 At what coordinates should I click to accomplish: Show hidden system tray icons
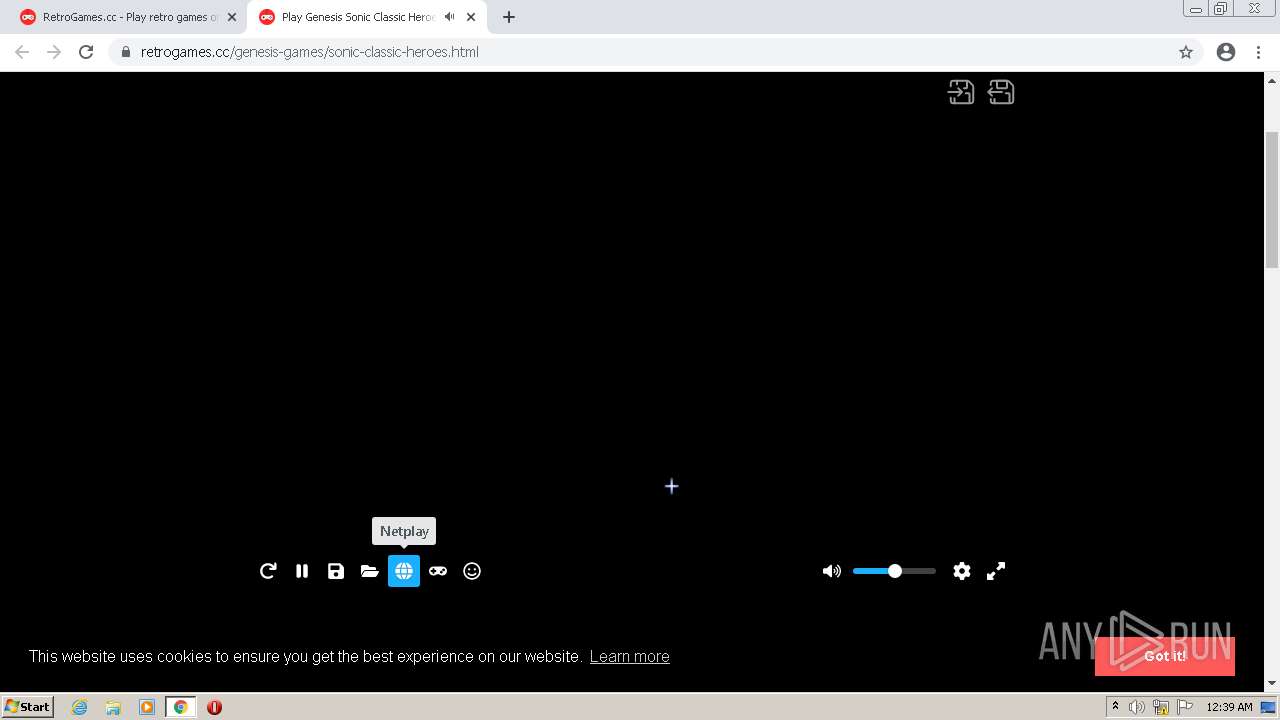(1115, 707)
